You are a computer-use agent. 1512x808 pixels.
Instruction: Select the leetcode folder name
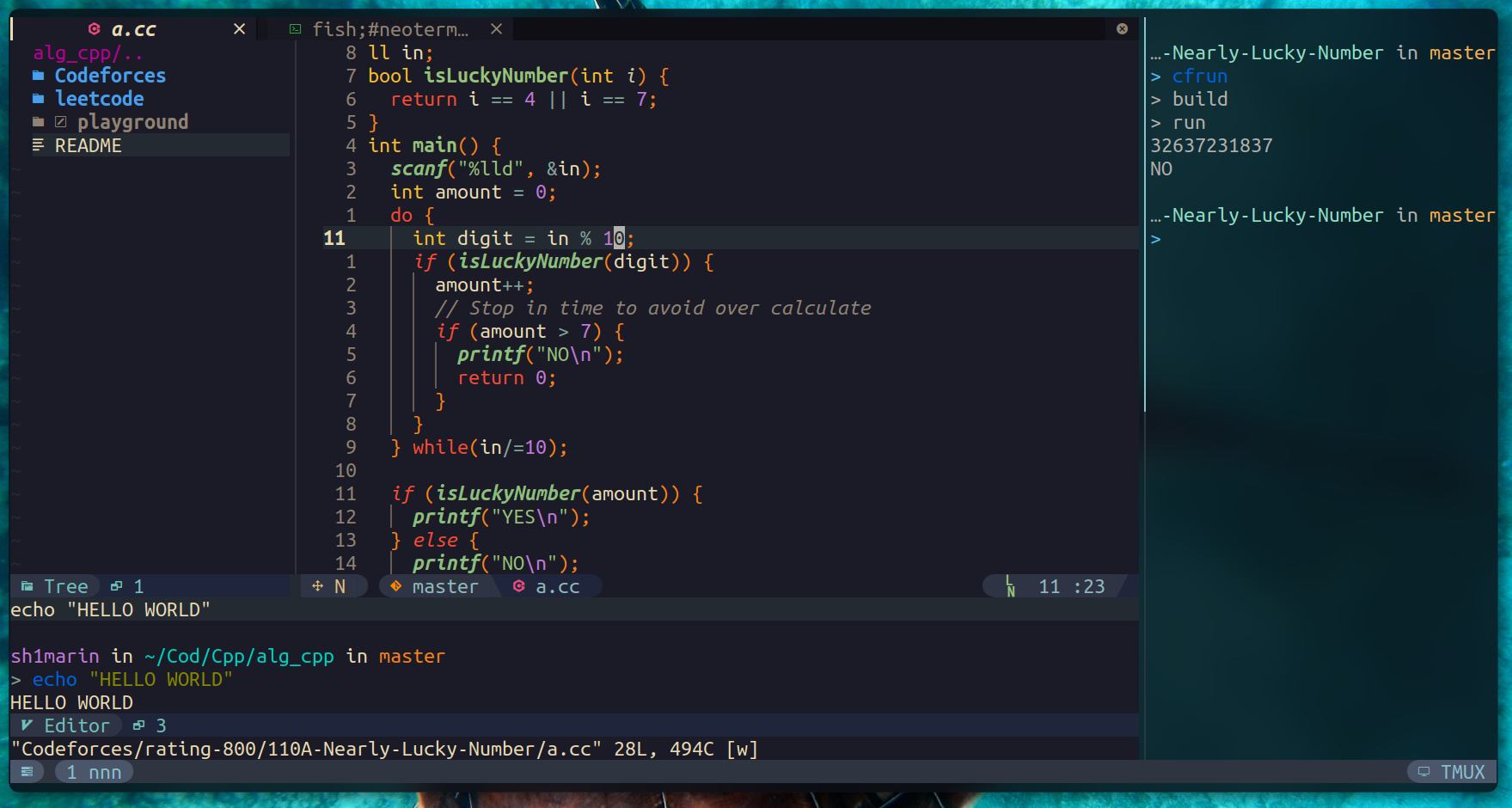click(x=99, y=99)
